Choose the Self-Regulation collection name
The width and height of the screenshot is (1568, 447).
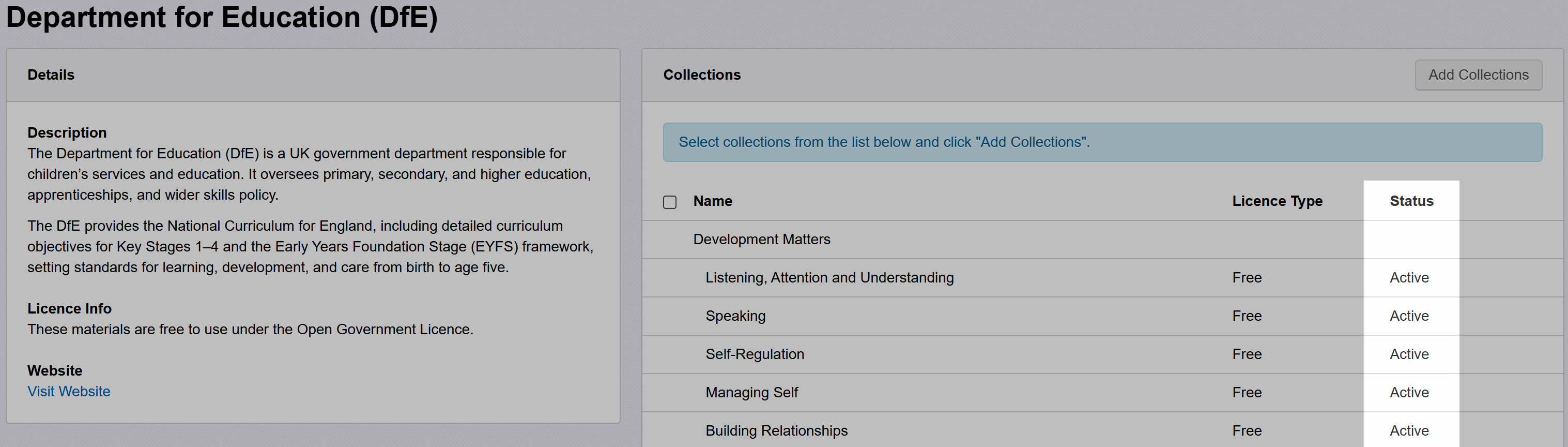[754, 354]
